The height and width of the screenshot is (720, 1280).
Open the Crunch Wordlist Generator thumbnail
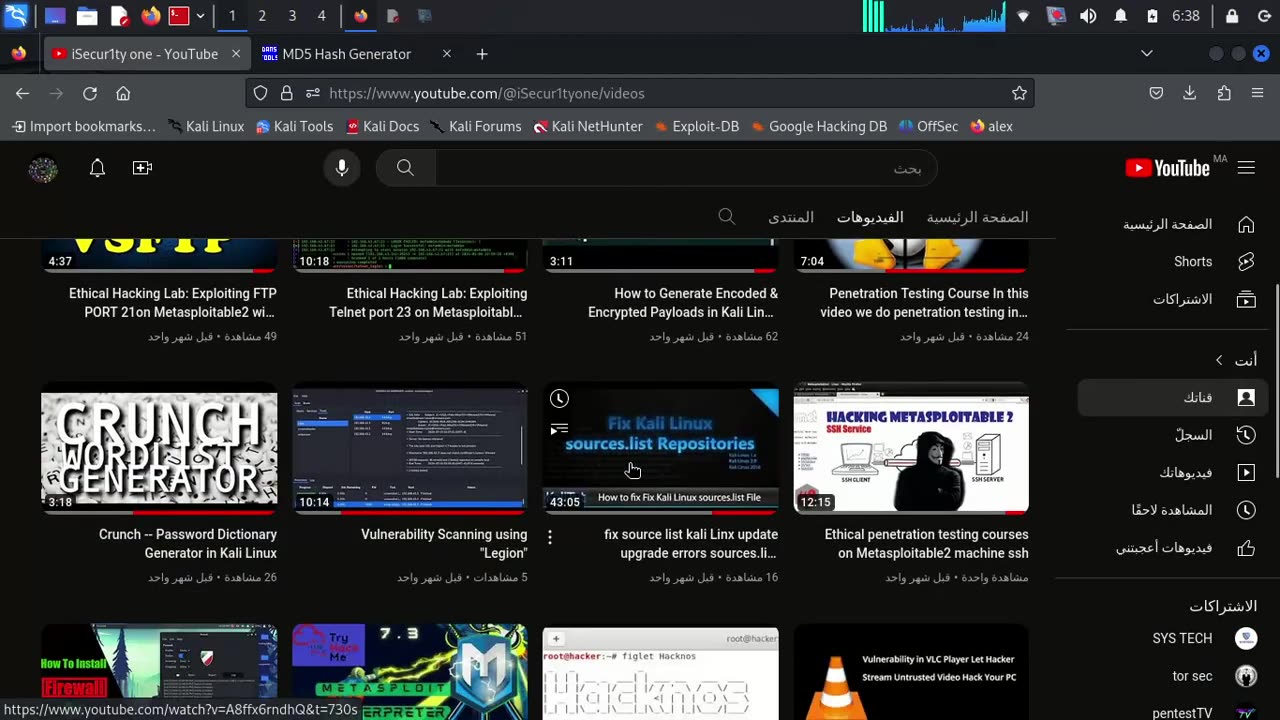coord(159,448)
